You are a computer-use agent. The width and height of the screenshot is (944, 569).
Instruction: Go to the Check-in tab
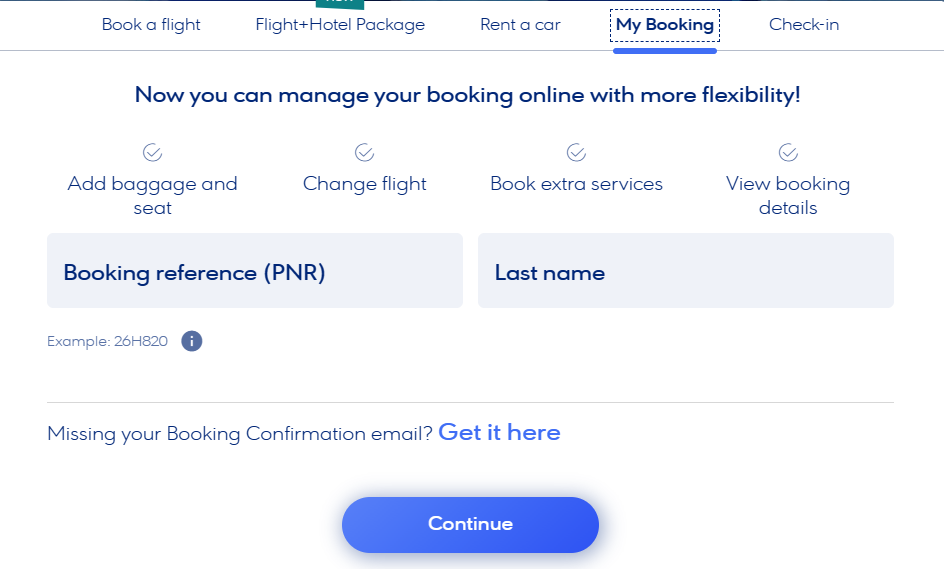[x=804, y=25]
